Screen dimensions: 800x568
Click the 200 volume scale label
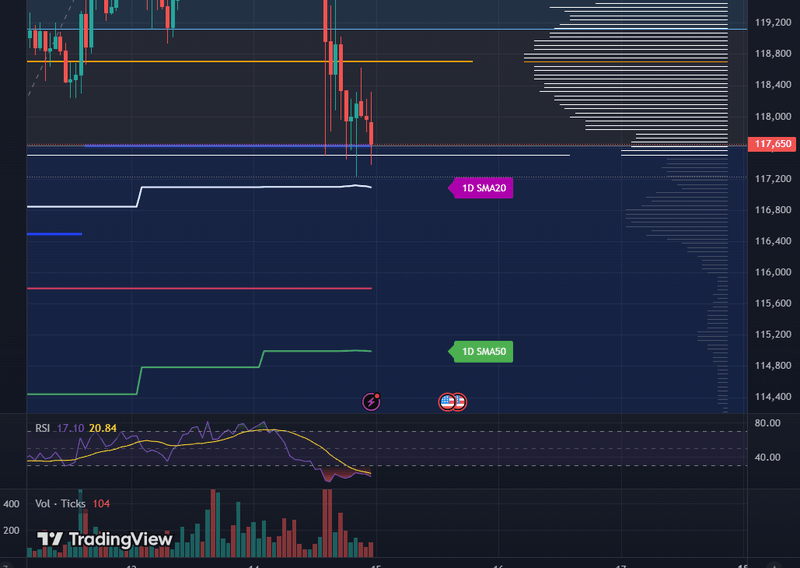click(x=11, y=531)
